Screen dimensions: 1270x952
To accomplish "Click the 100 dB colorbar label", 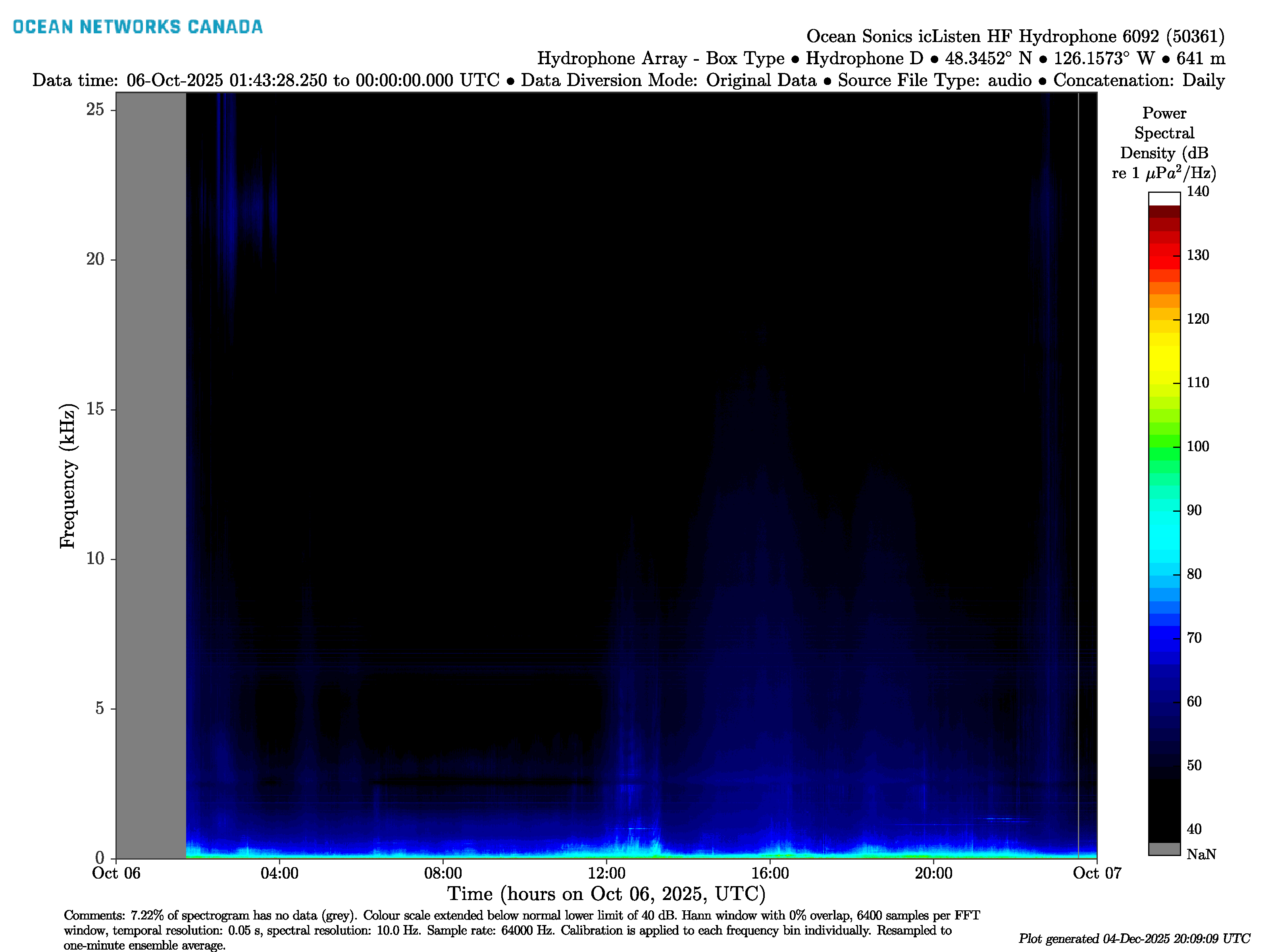I will tap(1198, 446).
